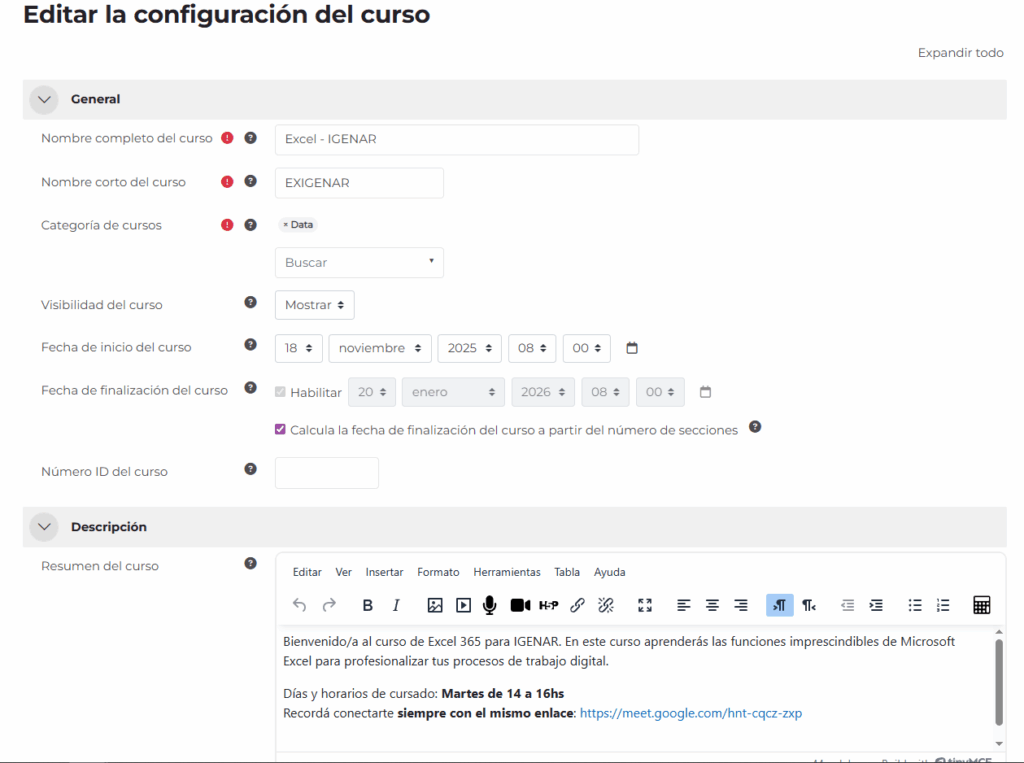Image resolution: width=1024 pixels, height=763 pixels.
Task: Open the H5P content insert tool
Action: (548, 605)
